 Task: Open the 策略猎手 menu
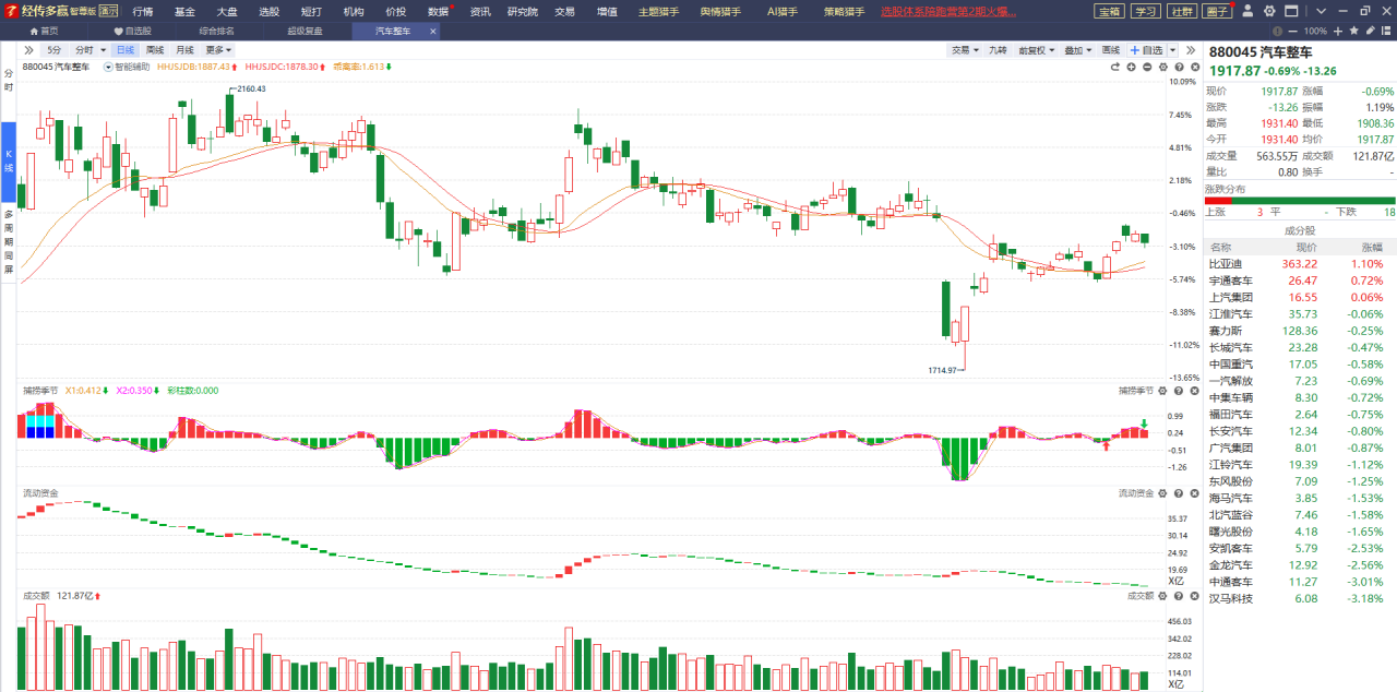845,11
